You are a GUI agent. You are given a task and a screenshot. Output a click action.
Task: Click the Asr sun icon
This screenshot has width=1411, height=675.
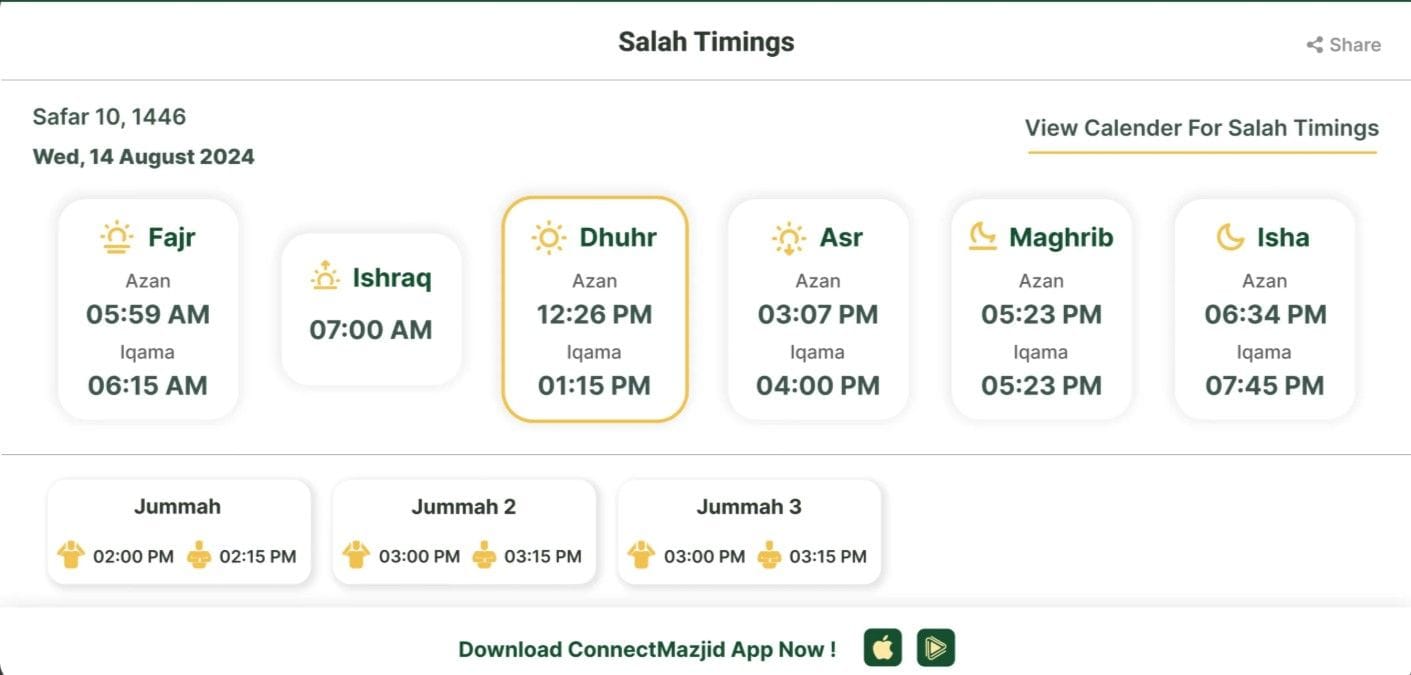pos(789,237)
